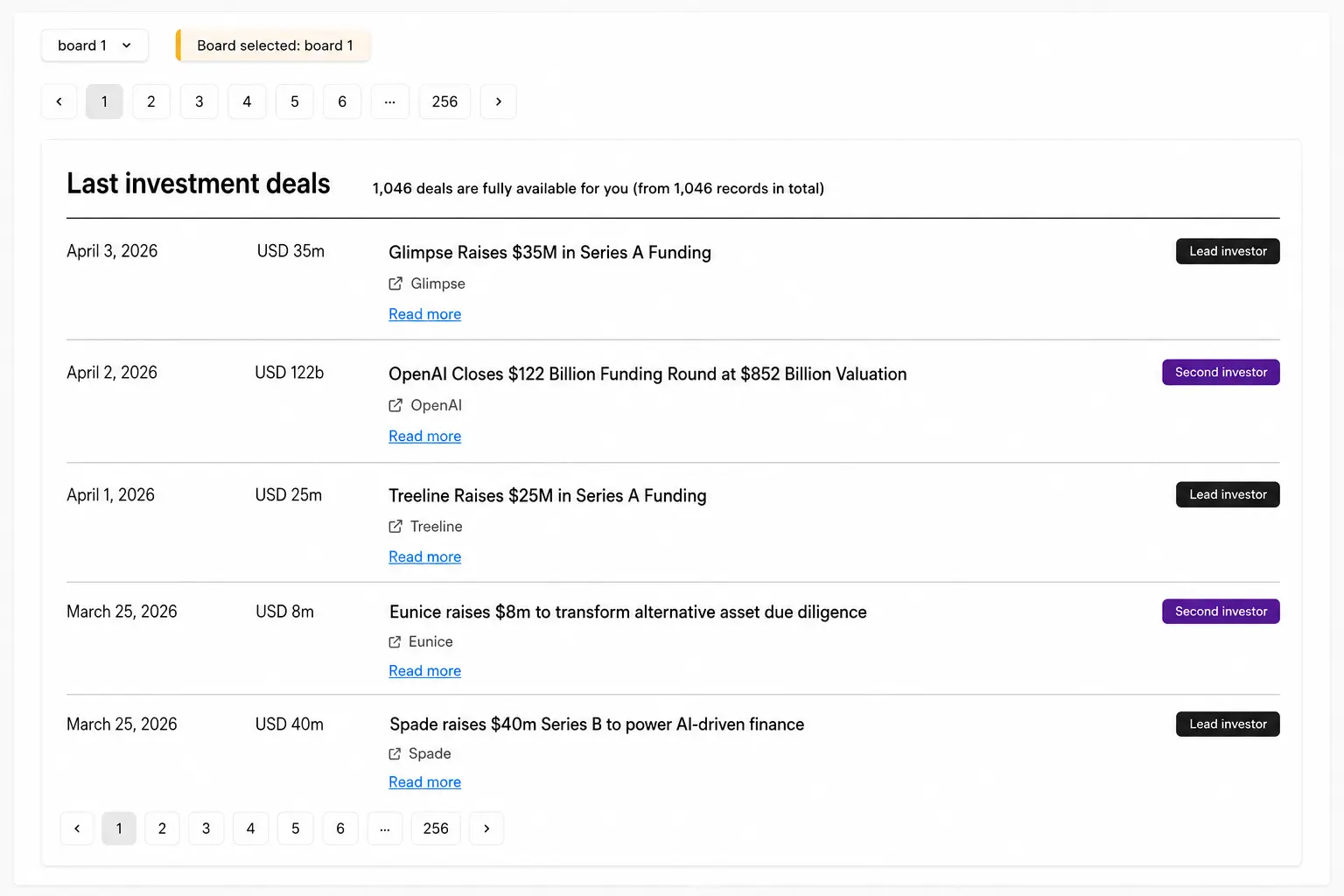1344x896 pixels.
Task: Open Read more for OpenAI deal
Action: click(424, 436)
